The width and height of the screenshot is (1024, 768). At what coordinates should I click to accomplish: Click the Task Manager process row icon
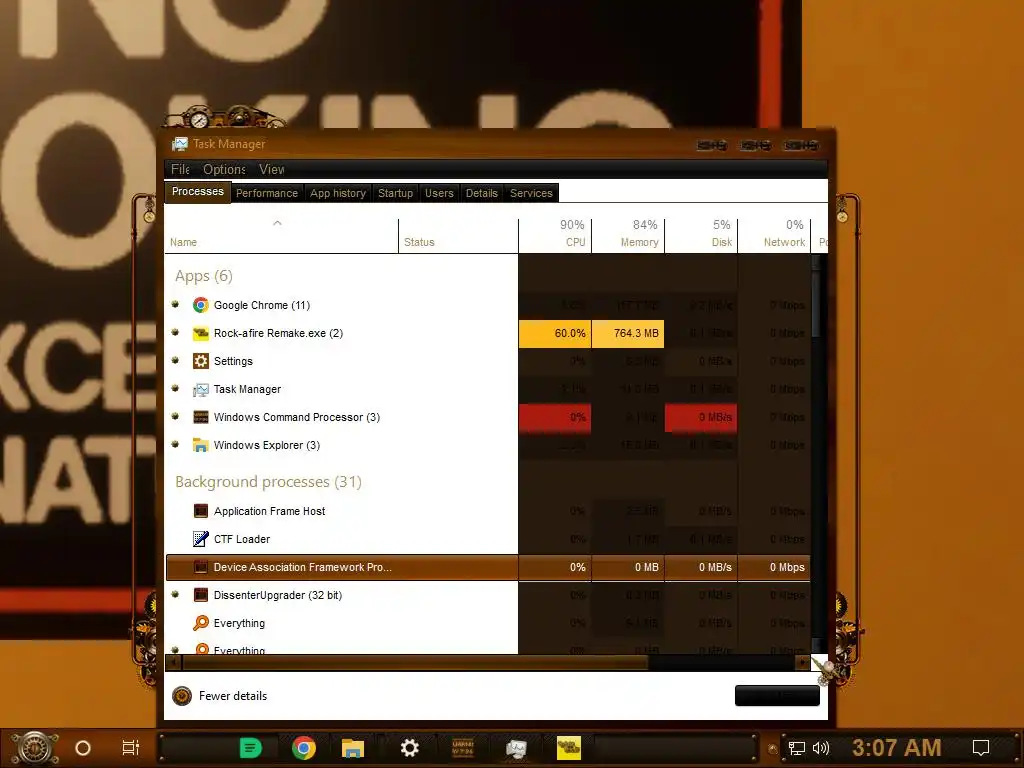[200, 389]
